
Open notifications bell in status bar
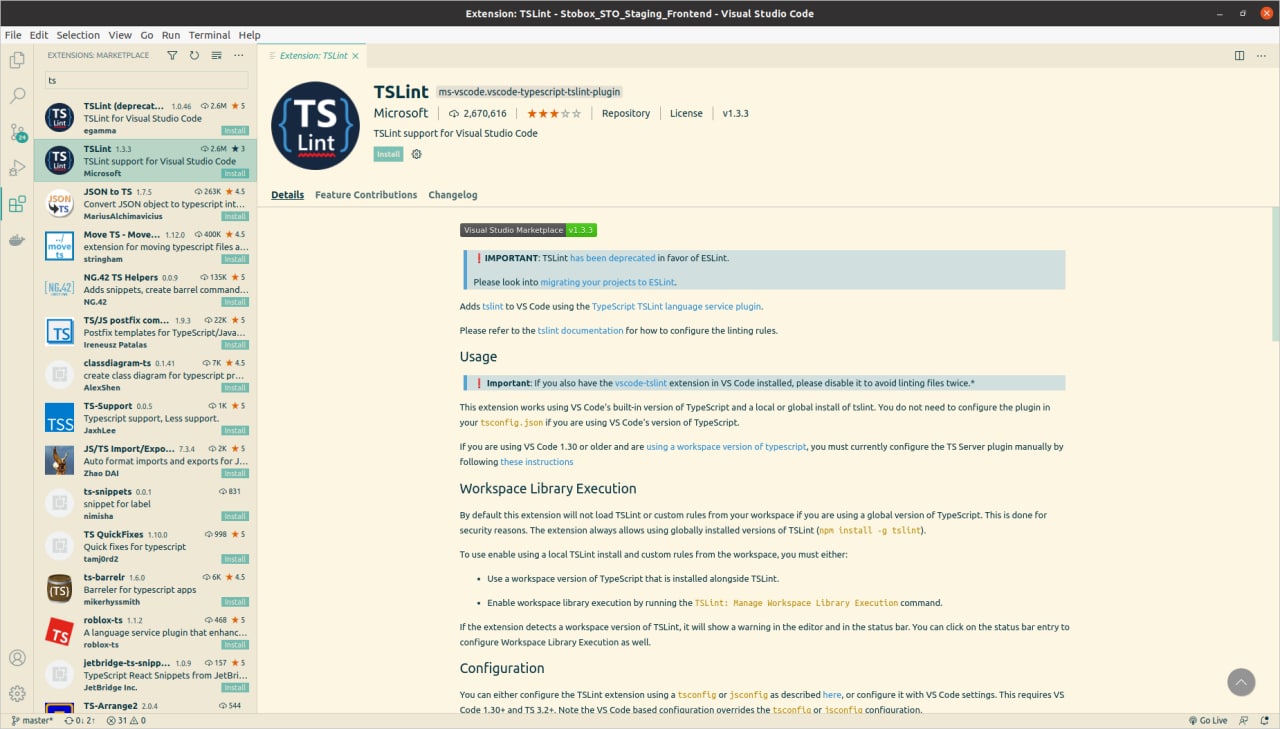pos(1265,720)
